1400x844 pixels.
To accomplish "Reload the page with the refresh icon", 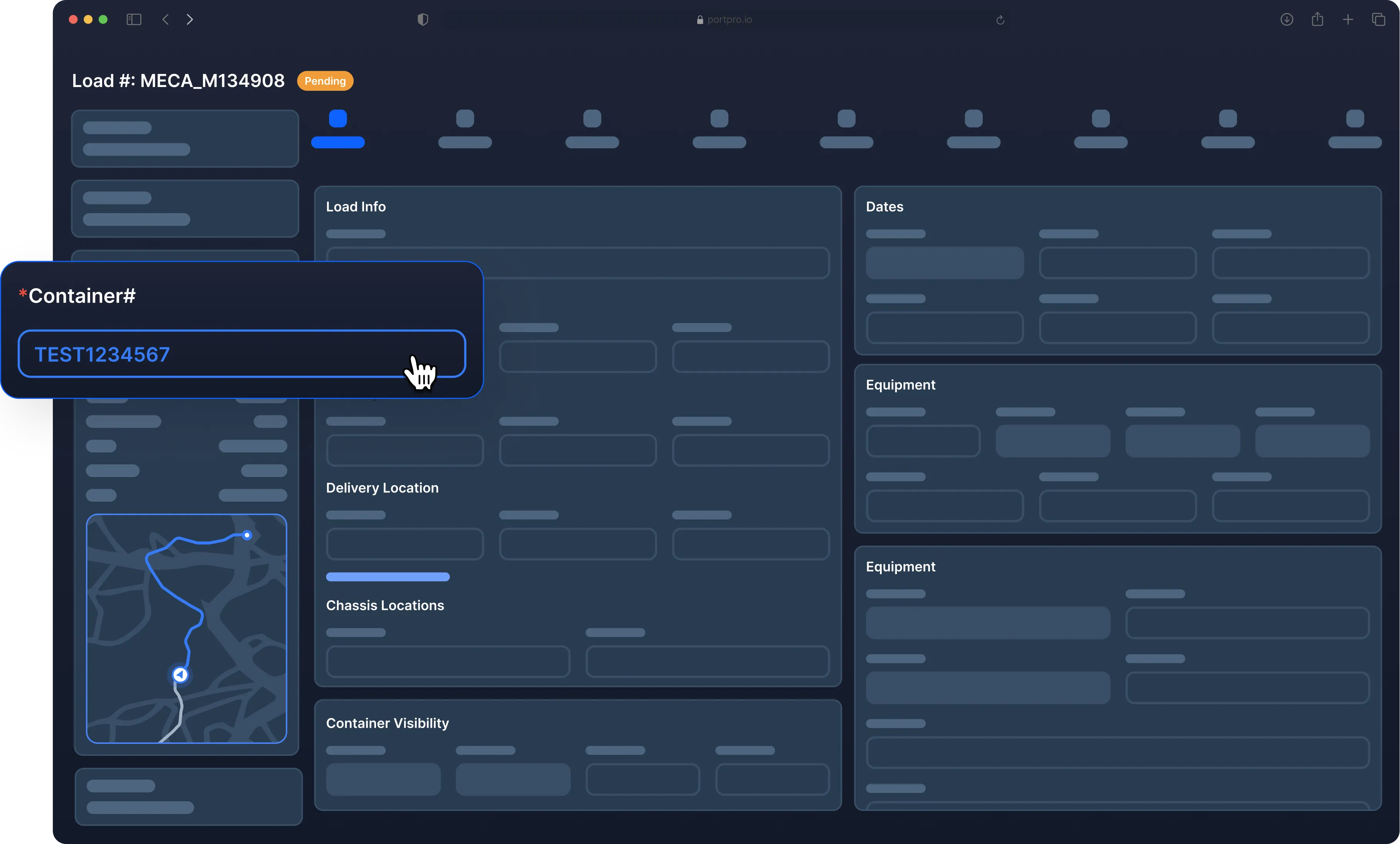I will coord(1000,20).
